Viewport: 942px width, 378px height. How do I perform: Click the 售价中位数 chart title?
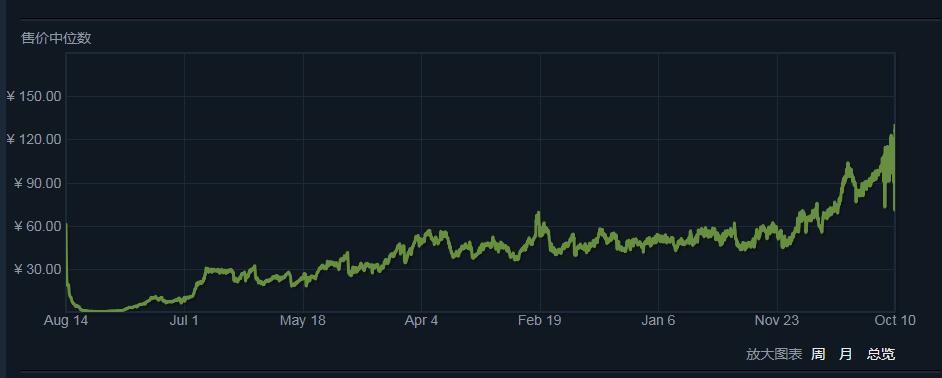pos(56,38)
